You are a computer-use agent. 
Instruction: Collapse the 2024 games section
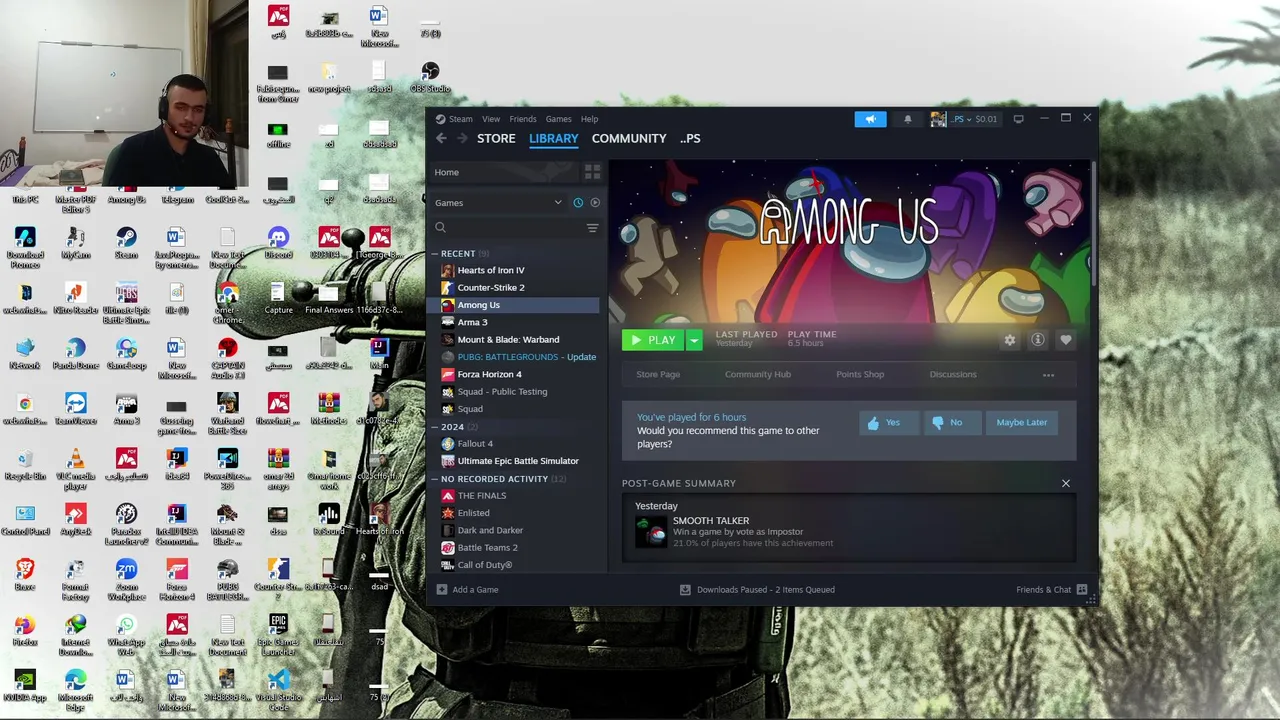436,427
